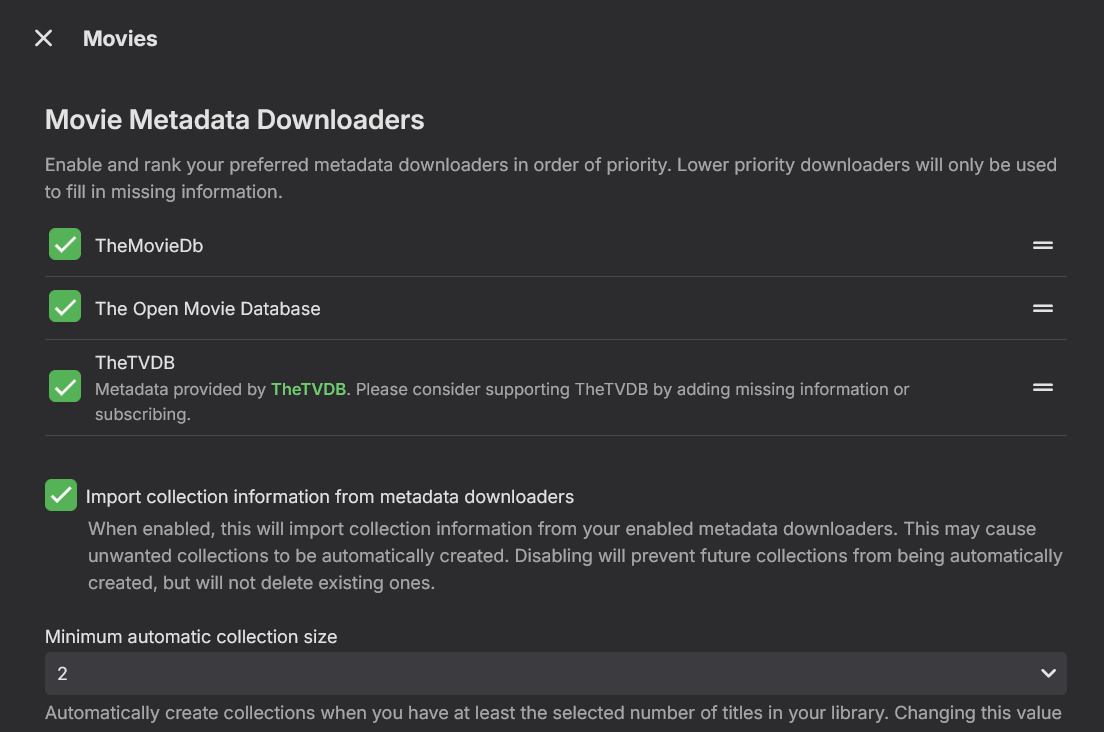The width and height of the screenshot is (1104, 732).
Task: Click the TheMovieDb reorder drag handle
Action: click(x=1043, y=245)
